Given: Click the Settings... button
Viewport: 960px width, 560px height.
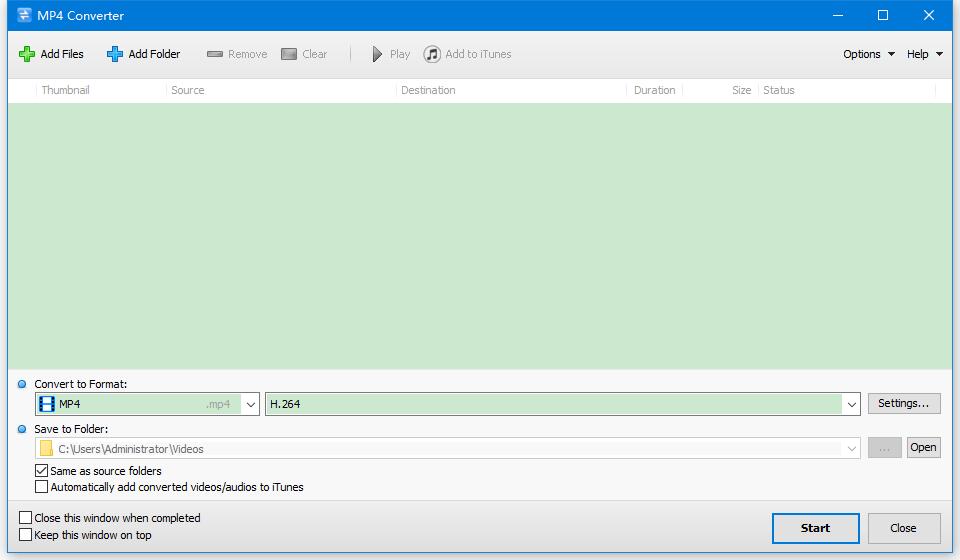Looking at the screenshot, I should [904, 403].
